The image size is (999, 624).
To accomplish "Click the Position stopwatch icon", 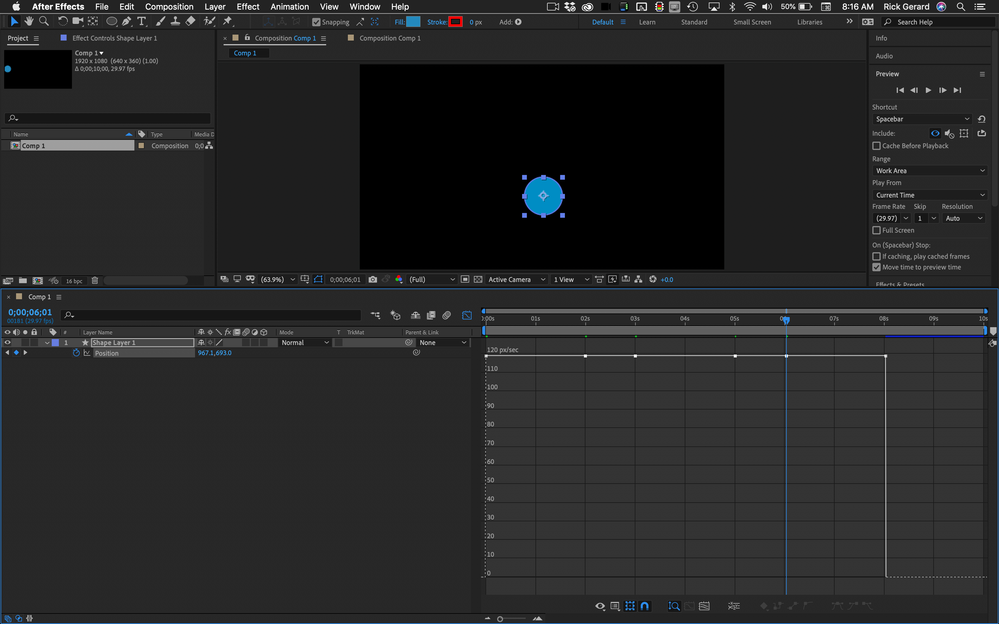I will (76, 353).
